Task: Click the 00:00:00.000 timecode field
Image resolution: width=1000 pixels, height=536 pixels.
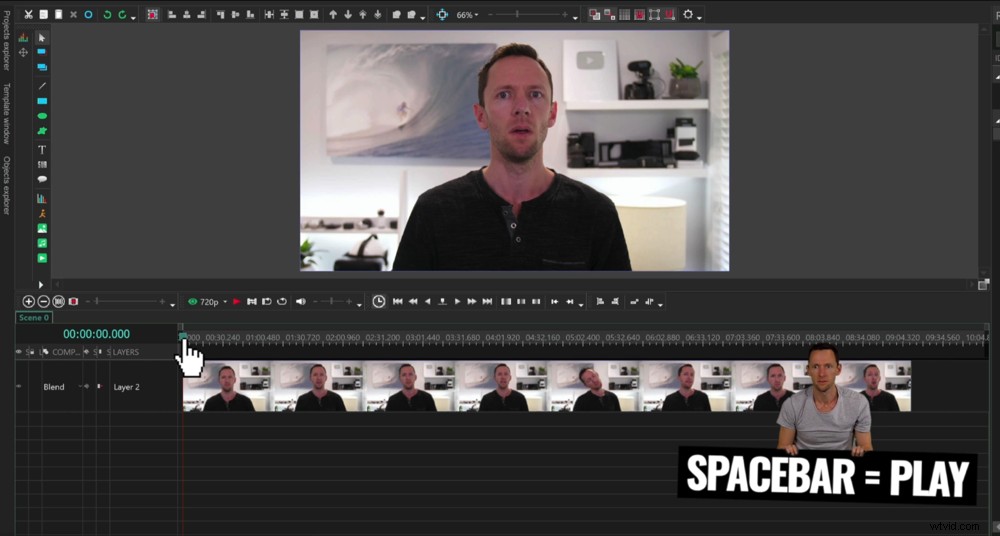Action: tap(96, 334)
